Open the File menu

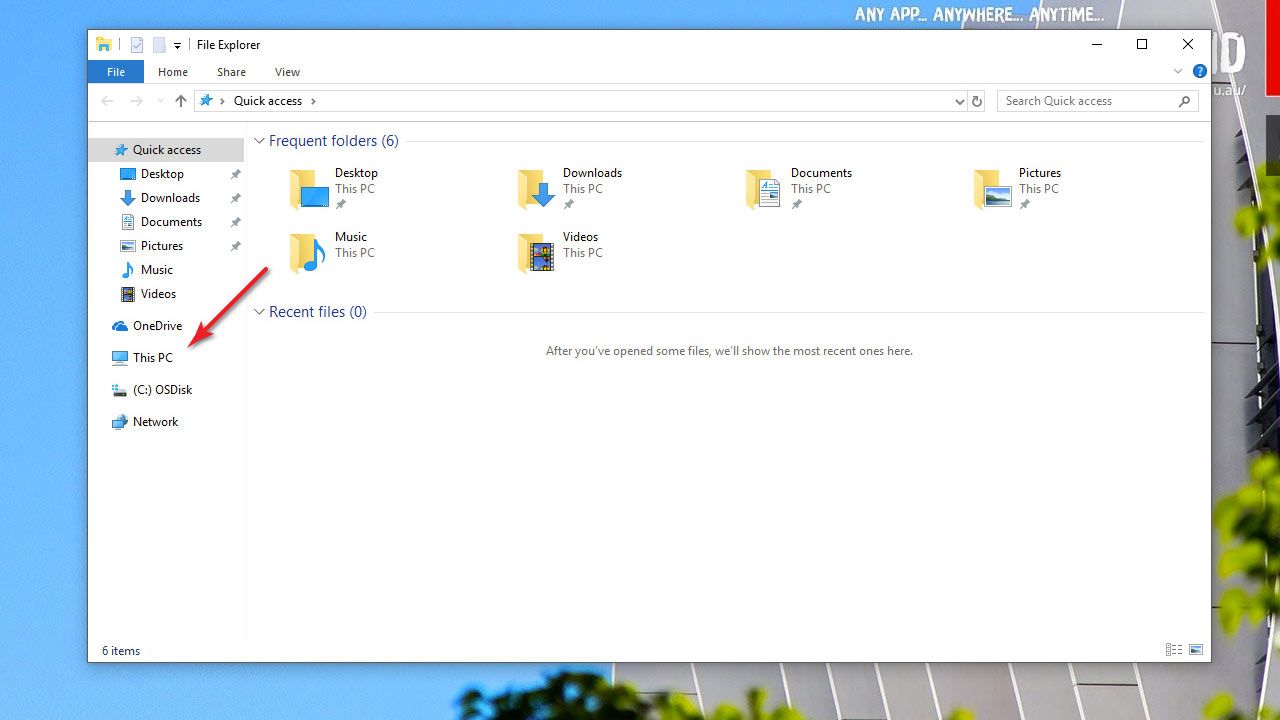[116, 72]
